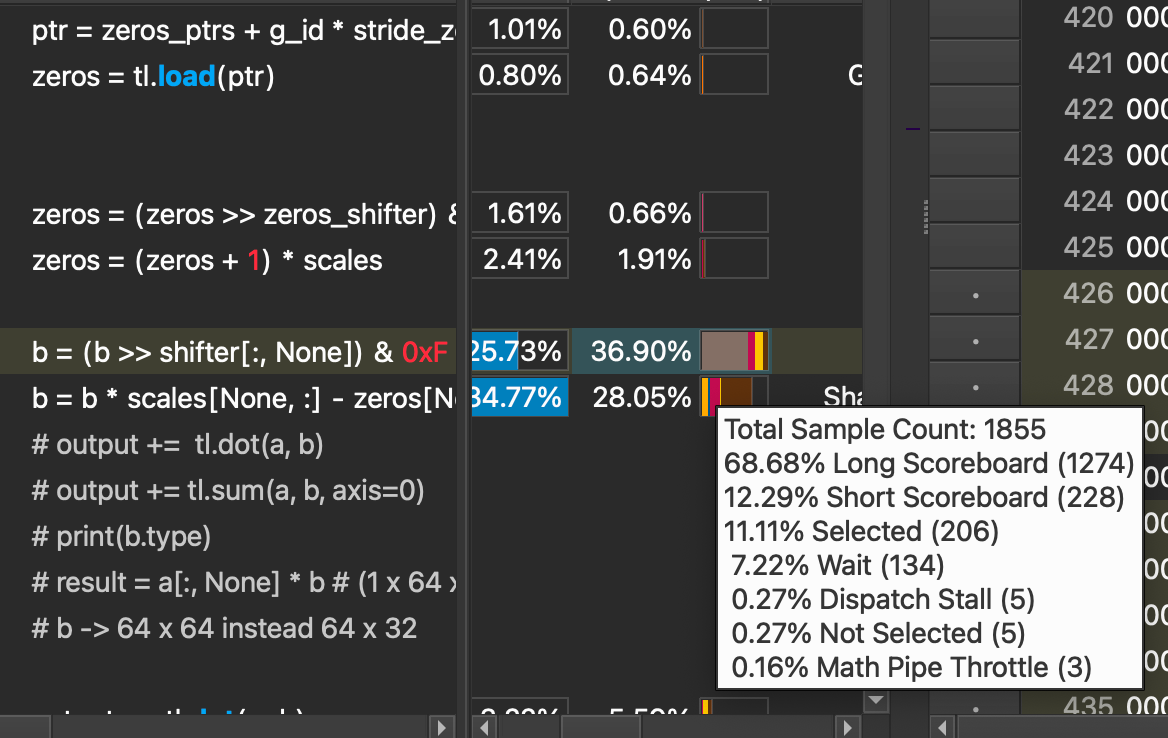Viewport: 1168px width, 738px height.
Task: Click the right scroll arrow below the source pane
Action: click(442, 728)
